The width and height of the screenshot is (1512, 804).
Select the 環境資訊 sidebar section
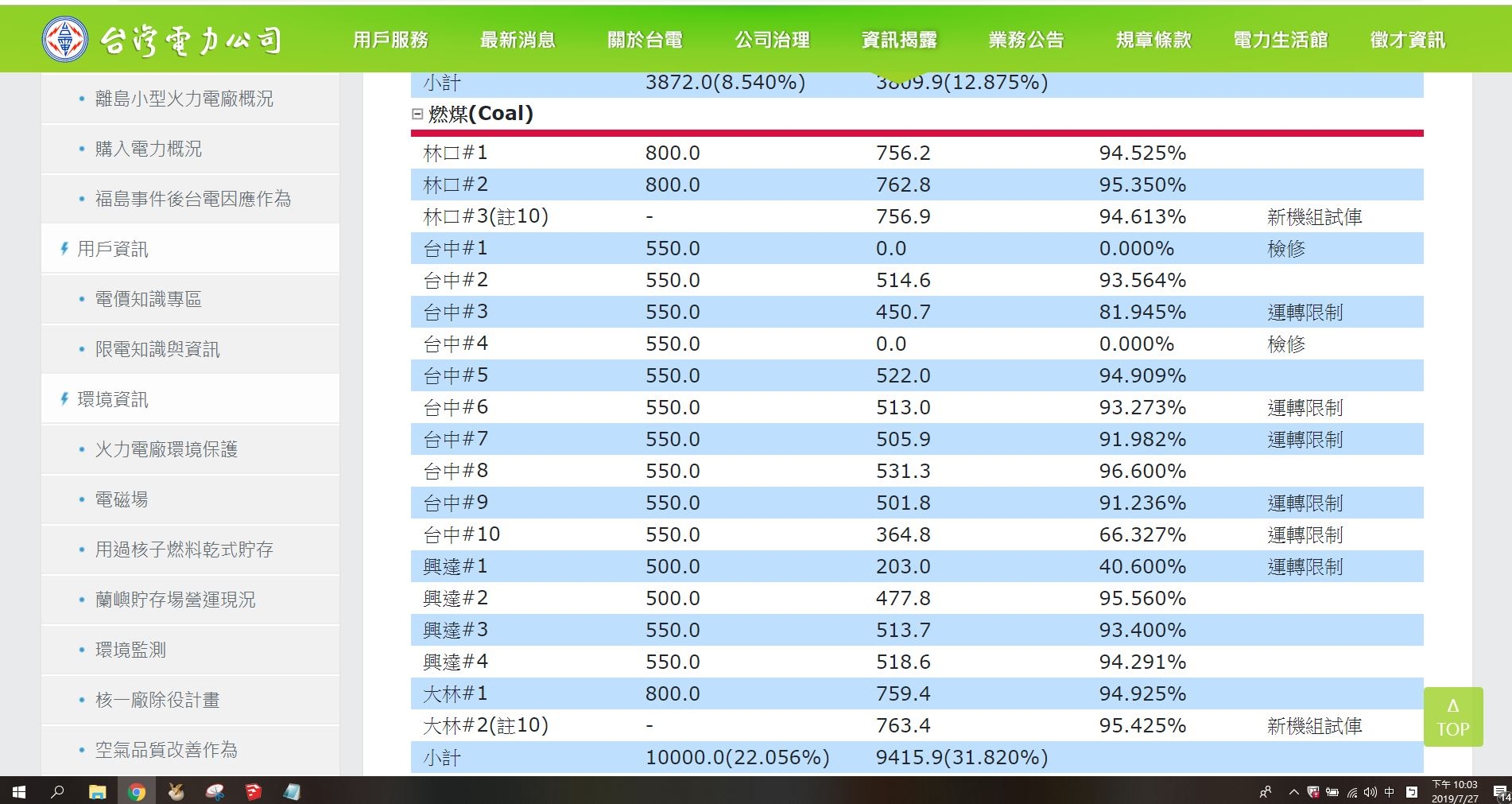[x=112, y=399]
